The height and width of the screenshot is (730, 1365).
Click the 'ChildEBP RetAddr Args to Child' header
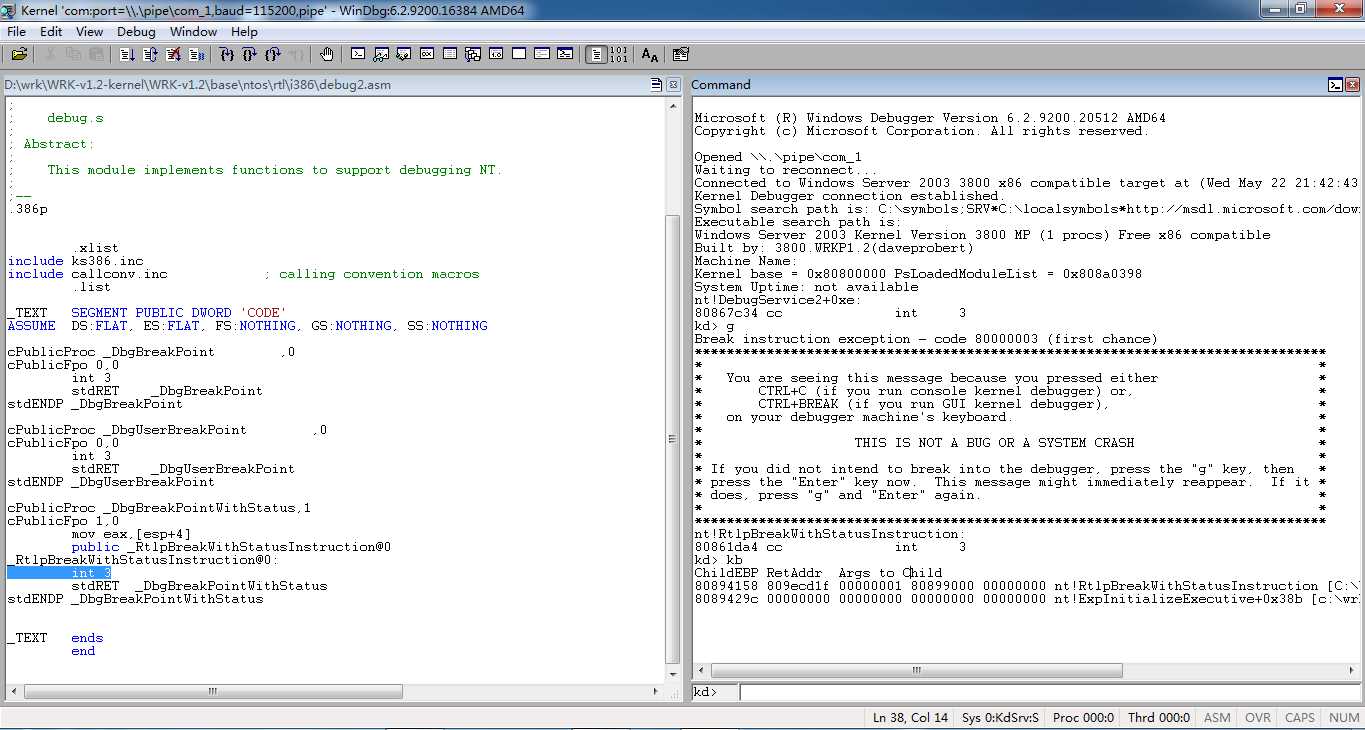(x=818, y=573)
